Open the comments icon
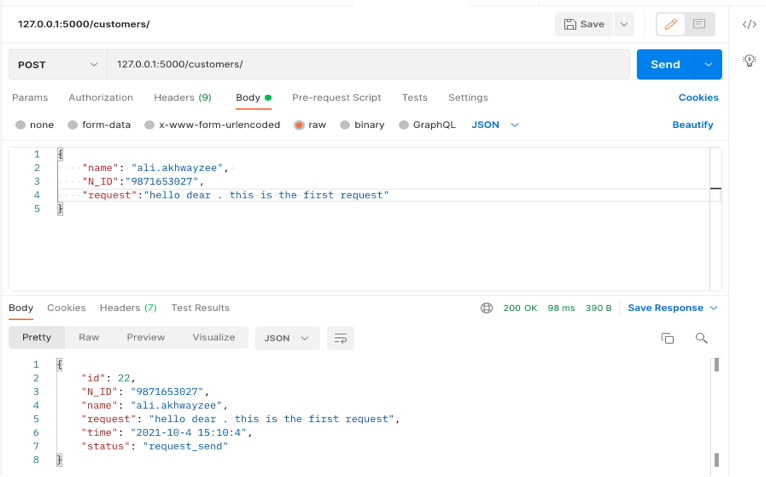The height and width of the screenshot is (477, 766). (699, 24)
